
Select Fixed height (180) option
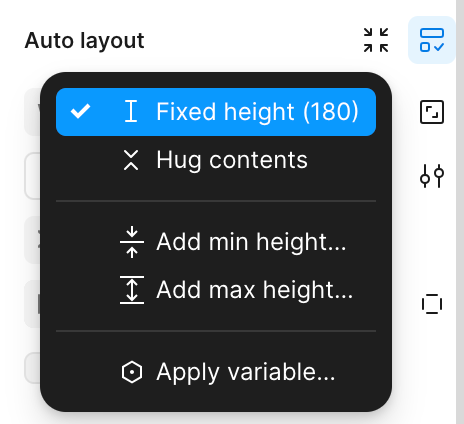216,112
